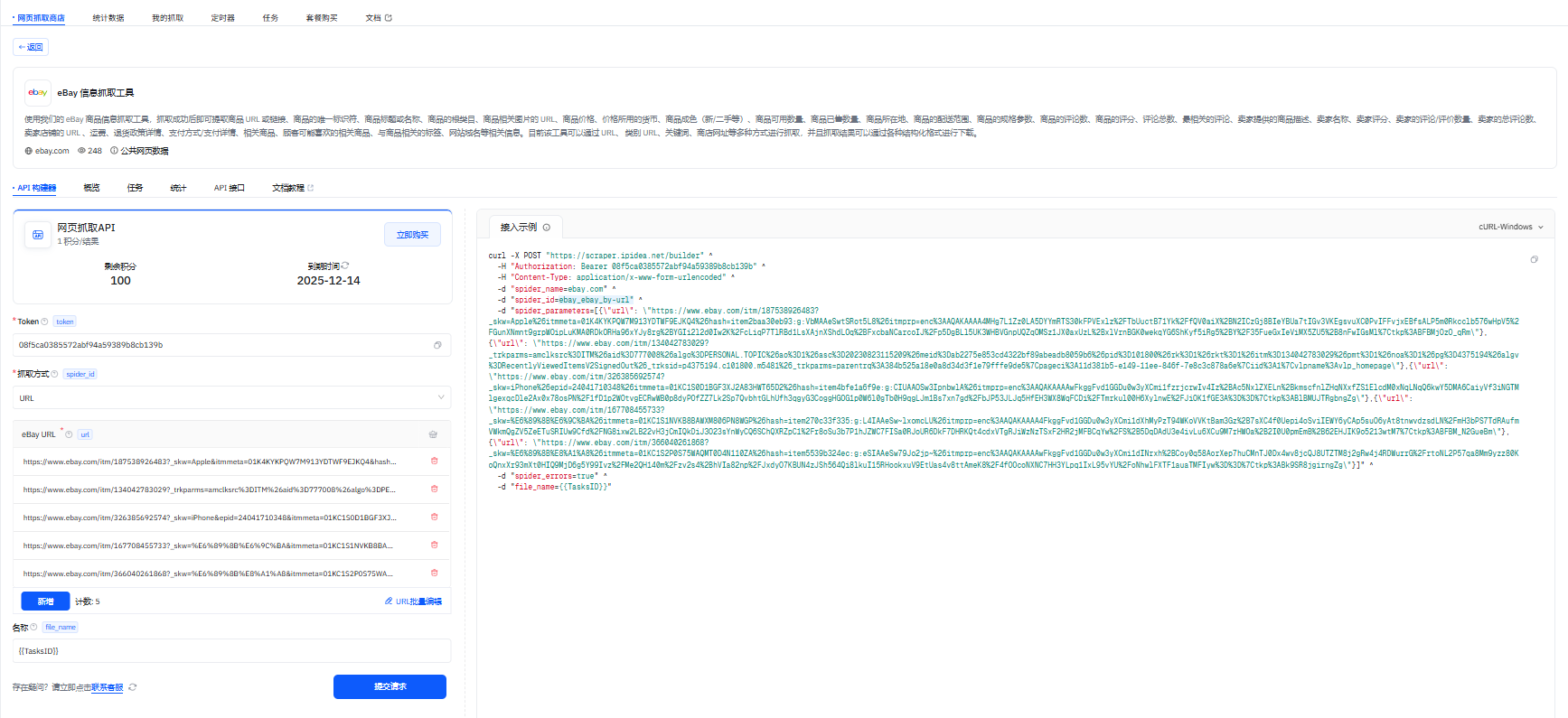1568x718 pixels.
Task: Open the 定时器 tab
Action: click(222, 18)
